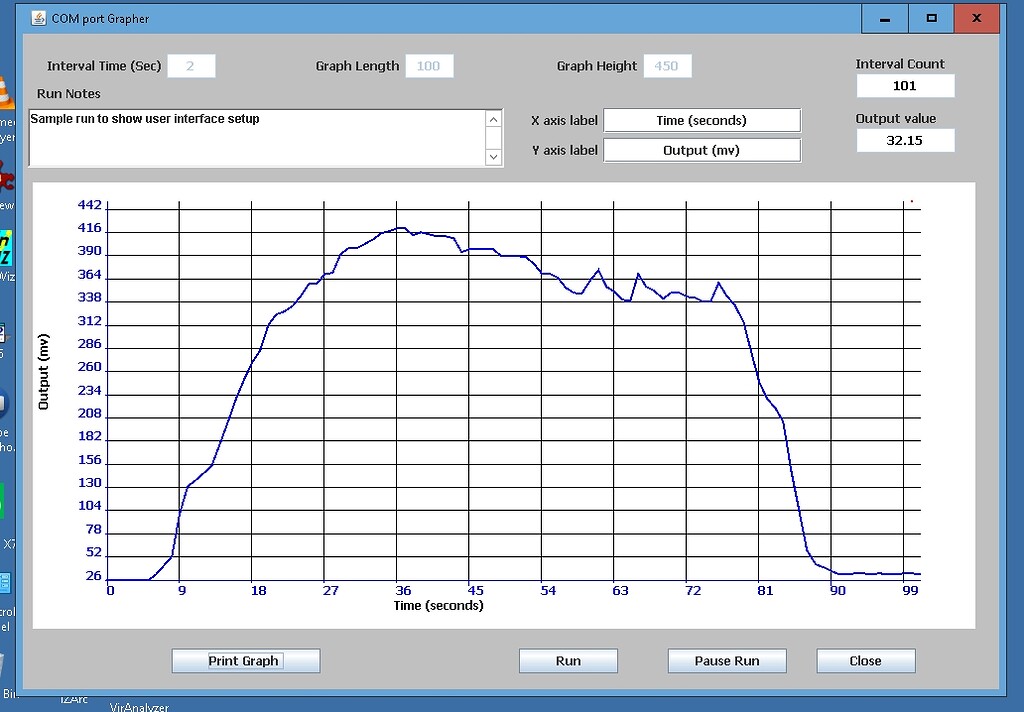Select the Interval Count value box
1024x712 pixels.
904,86
